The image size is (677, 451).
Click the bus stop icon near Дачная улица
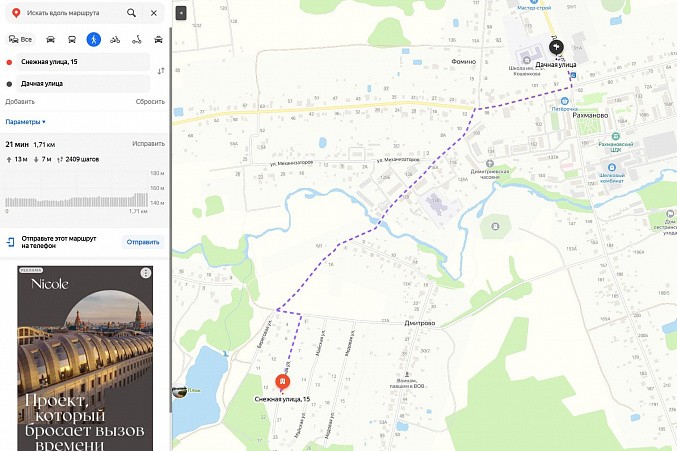pos(573,75)
